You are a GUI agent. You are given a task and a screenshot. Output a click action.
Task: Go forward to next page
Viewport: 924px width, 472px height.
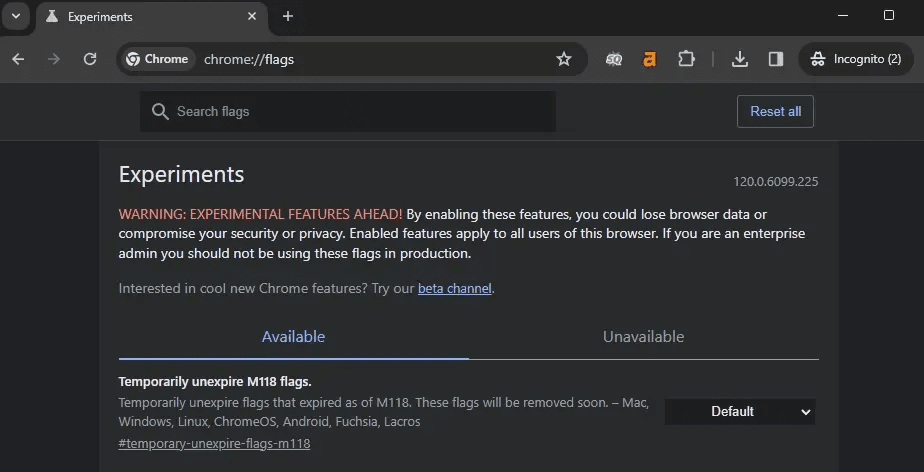point(54,59)
